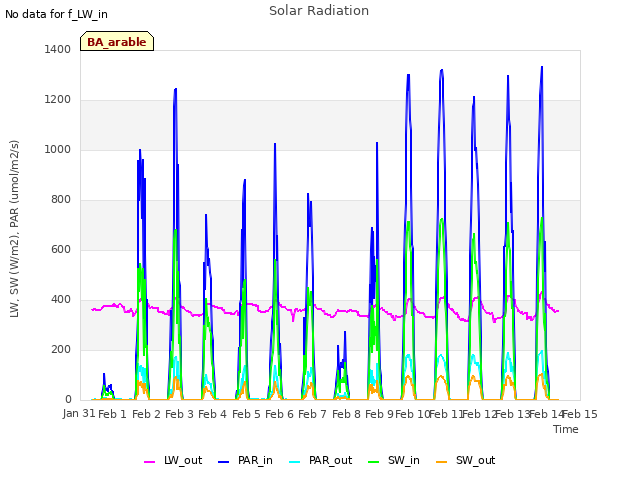Viewport: 640px width, 480px height.
Task: Click the 600 y-axis tick label
Action: 61,249
